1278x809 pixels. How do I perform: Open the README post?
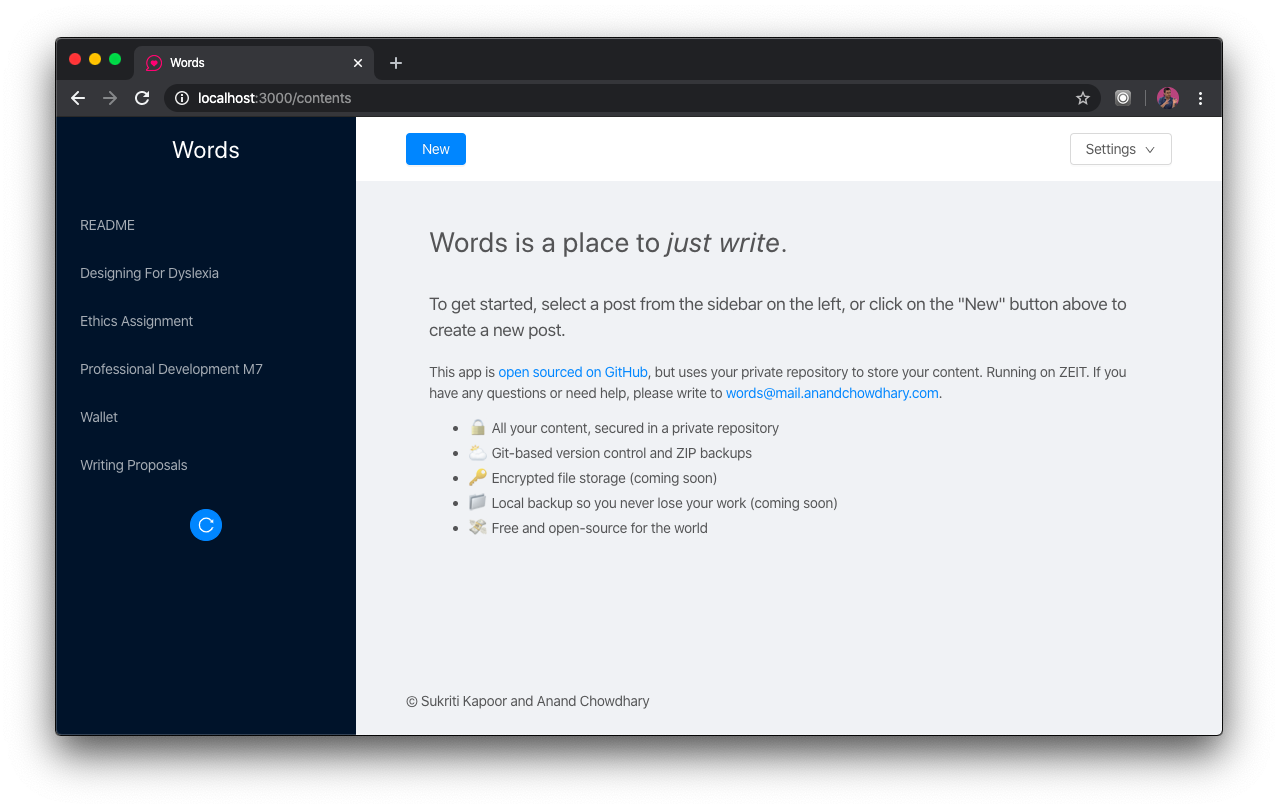(206, 225)
